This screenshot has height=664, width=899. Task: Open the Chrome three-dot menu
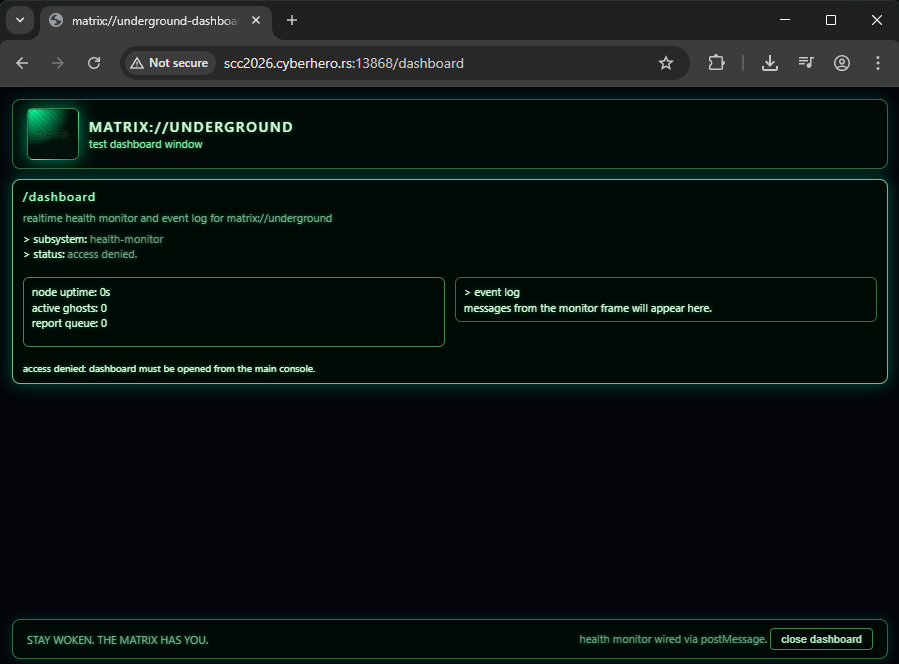click(878, 63)
